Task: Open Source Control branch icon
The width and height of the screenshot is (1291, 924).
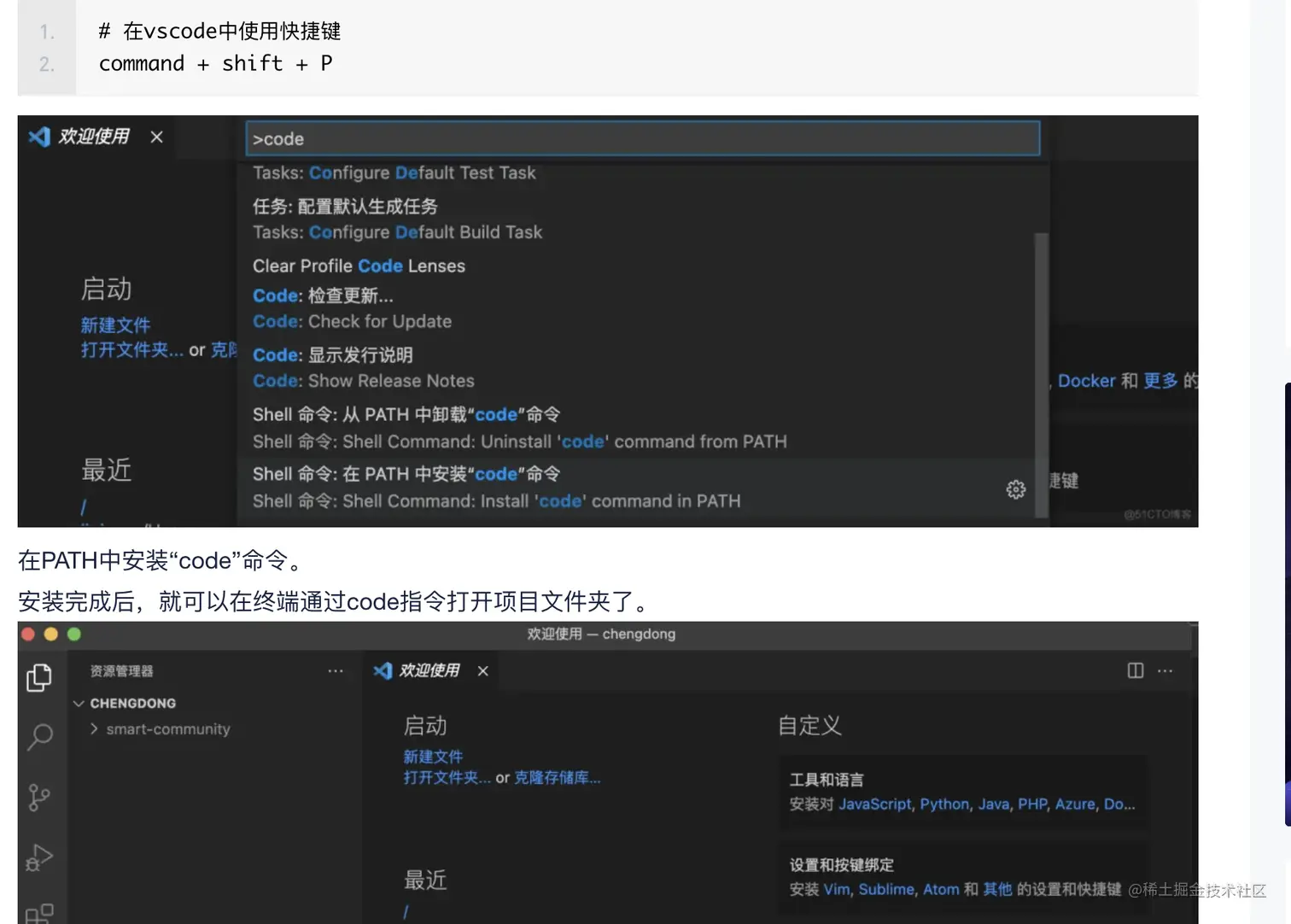Action: tap(39, 798)
